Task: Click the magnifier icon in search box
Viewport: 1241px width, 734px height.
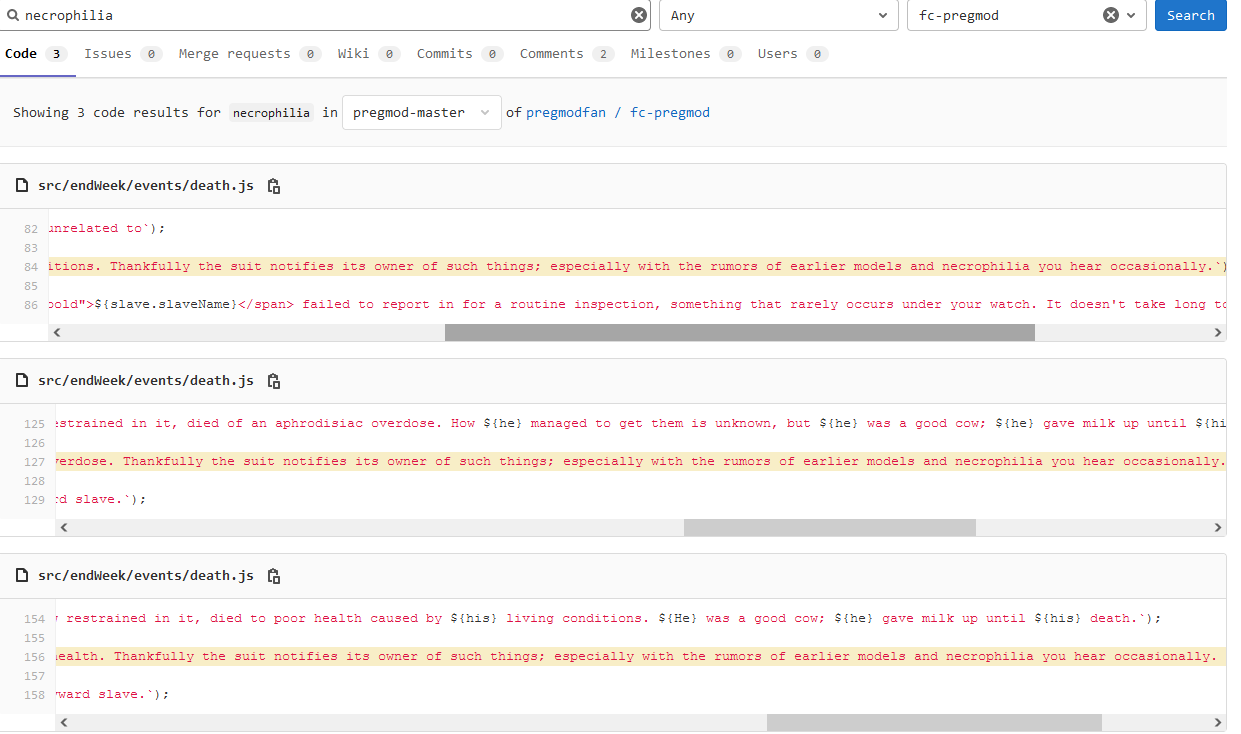Action: [13, 15]
